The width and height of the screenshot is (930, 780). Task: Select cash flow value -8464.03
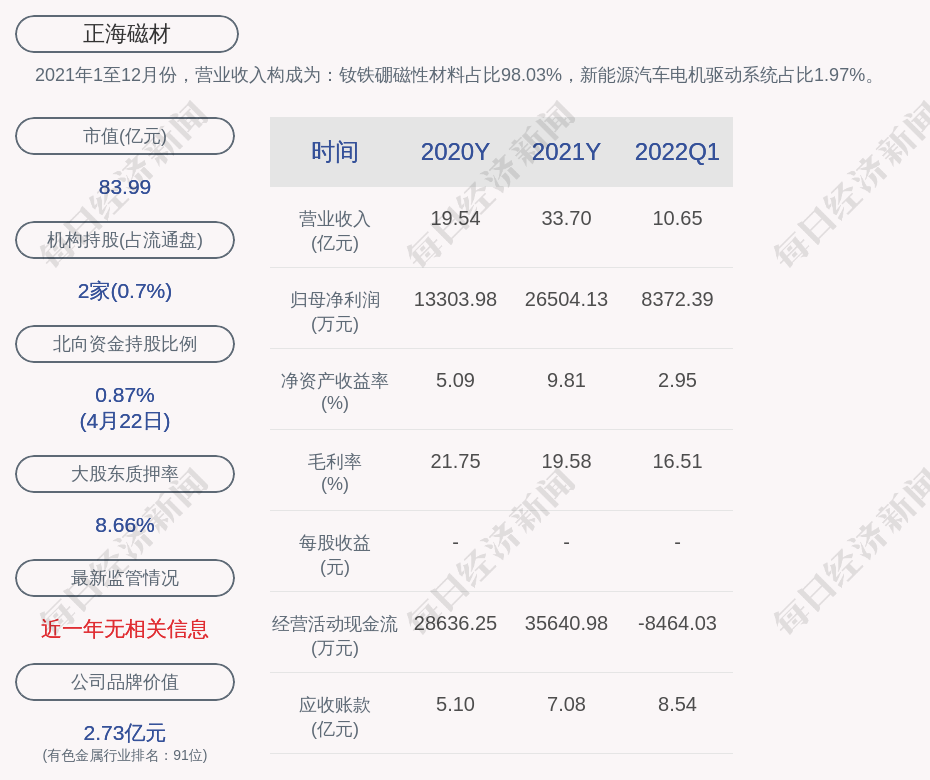[x=677, y=623]
